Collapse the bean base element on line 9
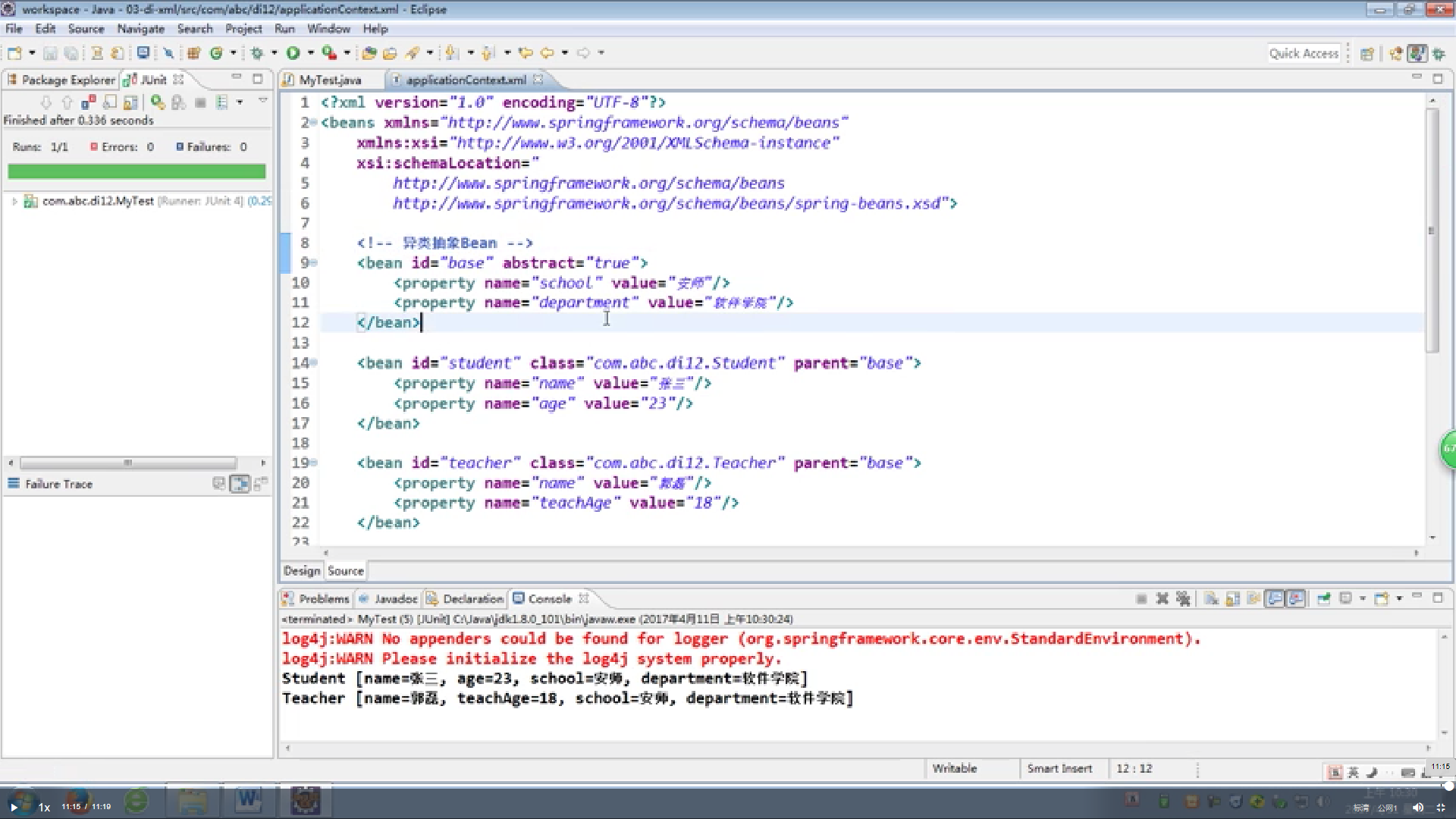Screen dimensions: 1456x819 tap(313, 263)
